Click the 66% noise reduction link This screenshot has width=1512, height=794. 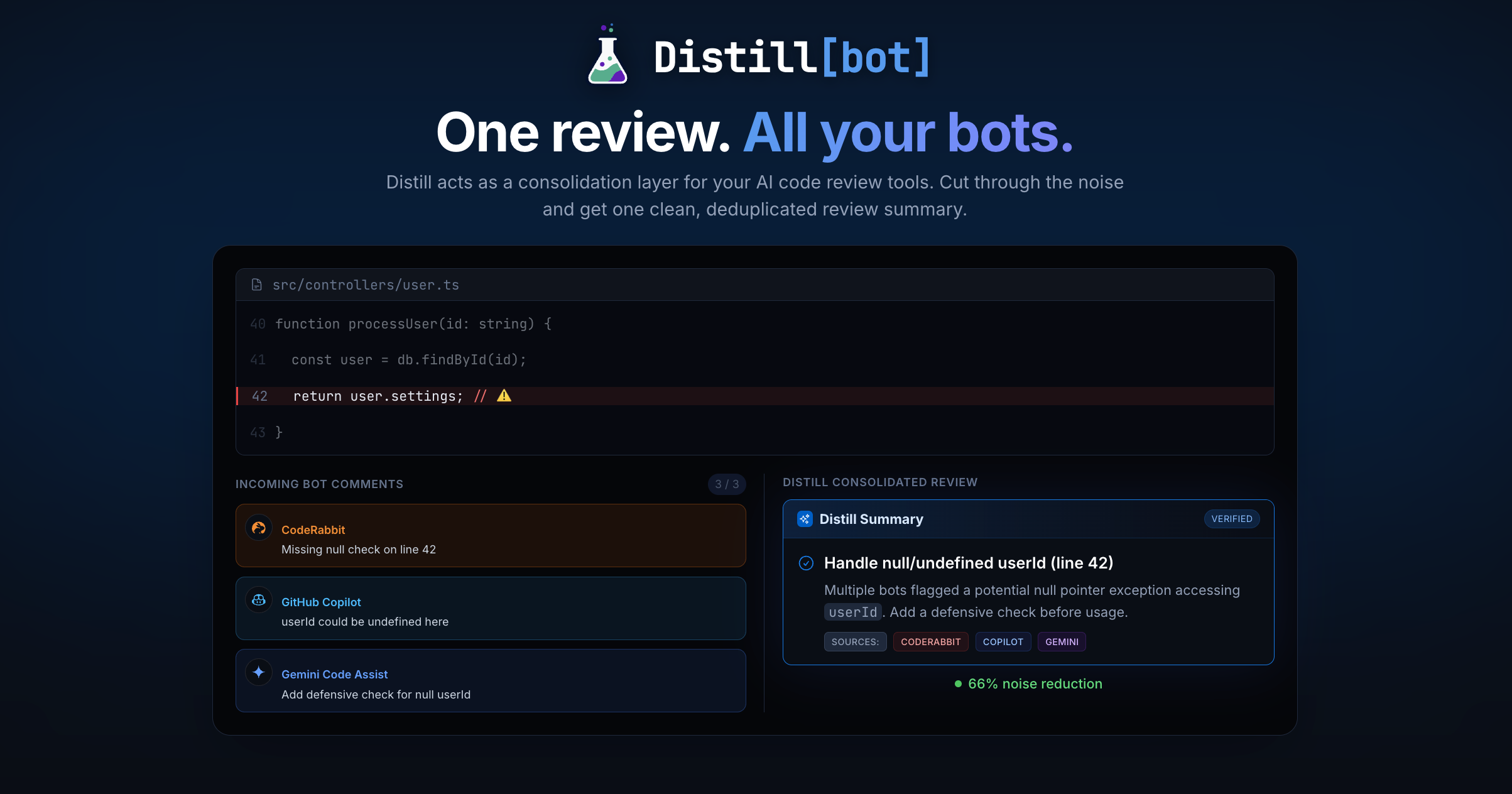coord(1035,683)
